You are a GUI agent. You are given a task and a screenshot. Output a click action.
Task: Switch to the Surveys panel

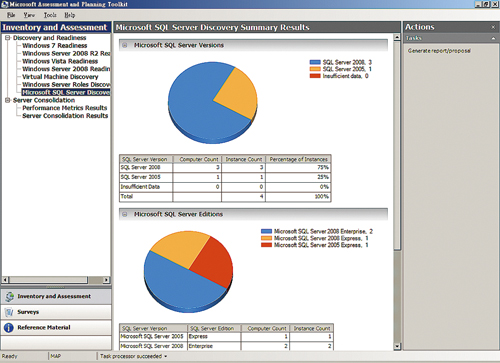[56, 312]
